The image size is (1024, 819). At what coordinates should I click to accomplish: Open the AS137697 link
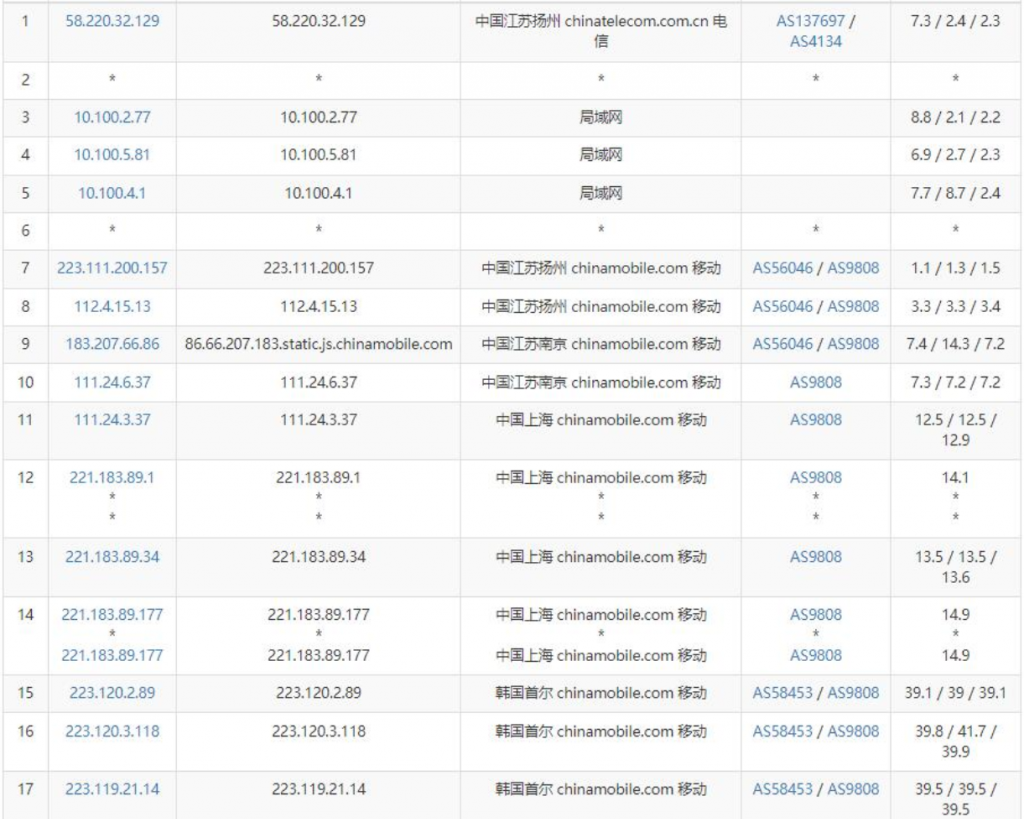tap(810, 20)
